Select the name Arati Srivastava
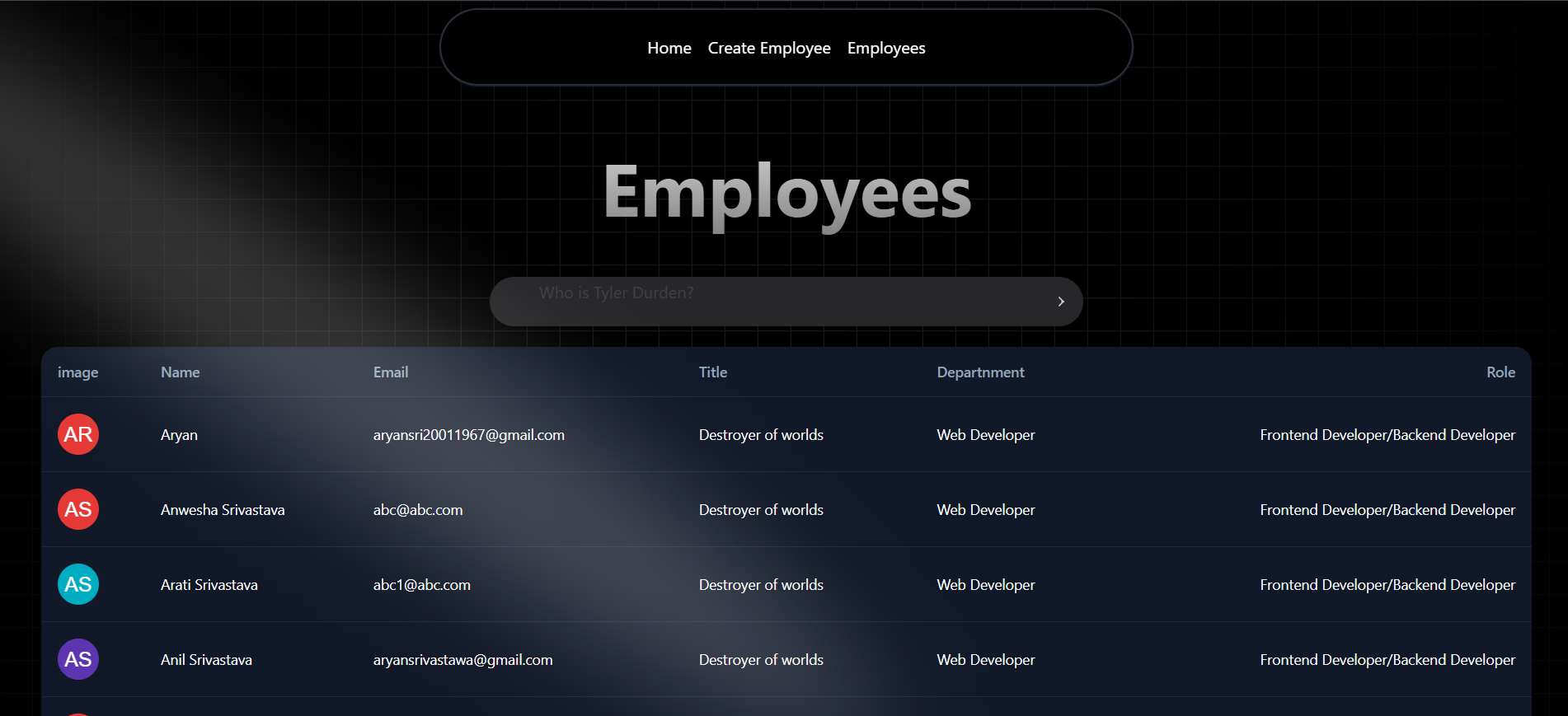The height and width of the screenshot is (716, 1568). click(209, 585)
